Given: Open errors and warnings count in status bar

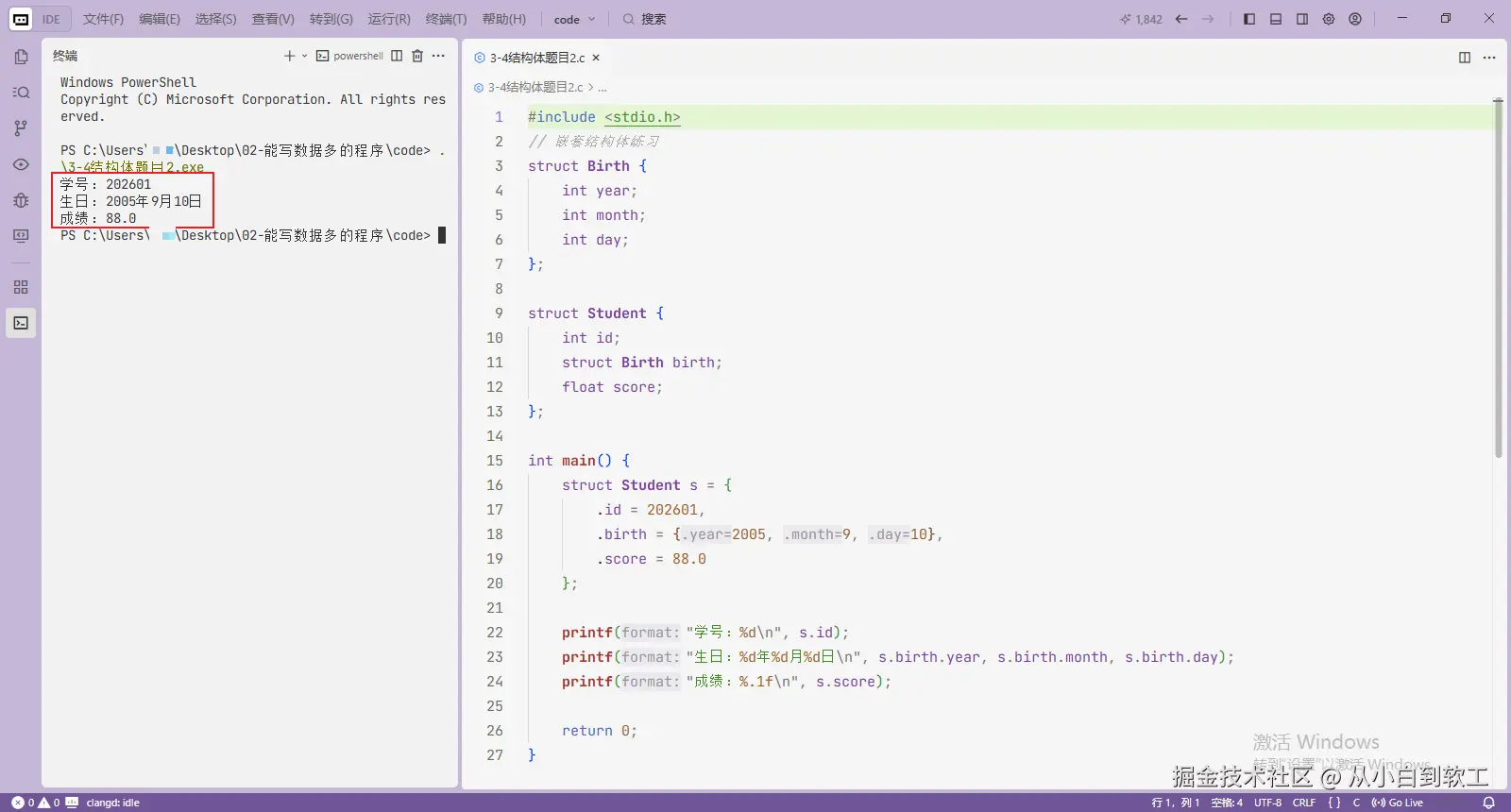Looking at the screenshot, I should [36, 803].
